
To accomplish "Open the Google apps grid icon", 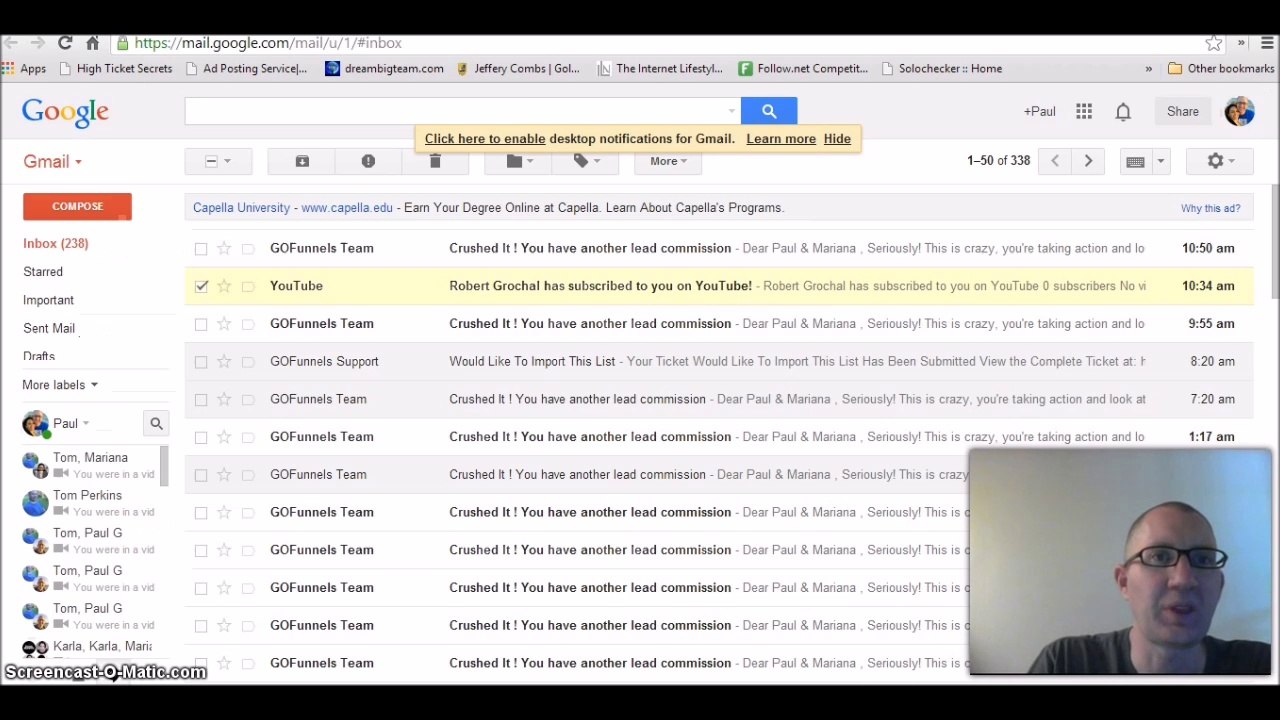I will [1084, 112].
